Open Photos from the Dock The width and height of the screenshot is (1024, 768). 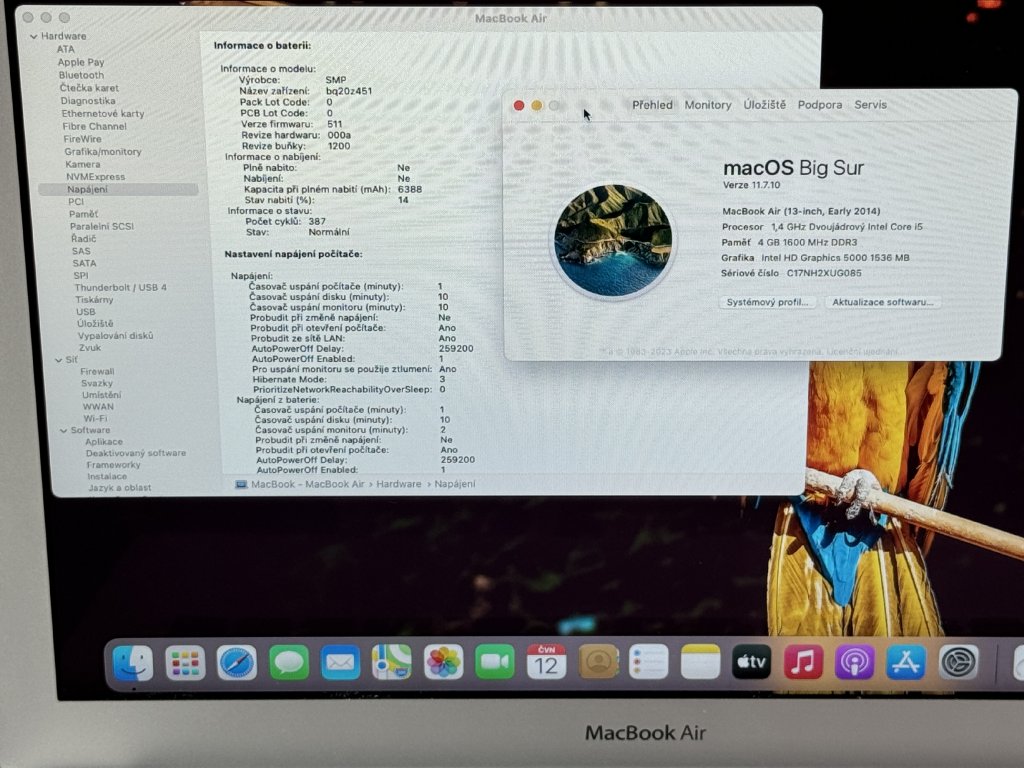[x=443, y=662]
